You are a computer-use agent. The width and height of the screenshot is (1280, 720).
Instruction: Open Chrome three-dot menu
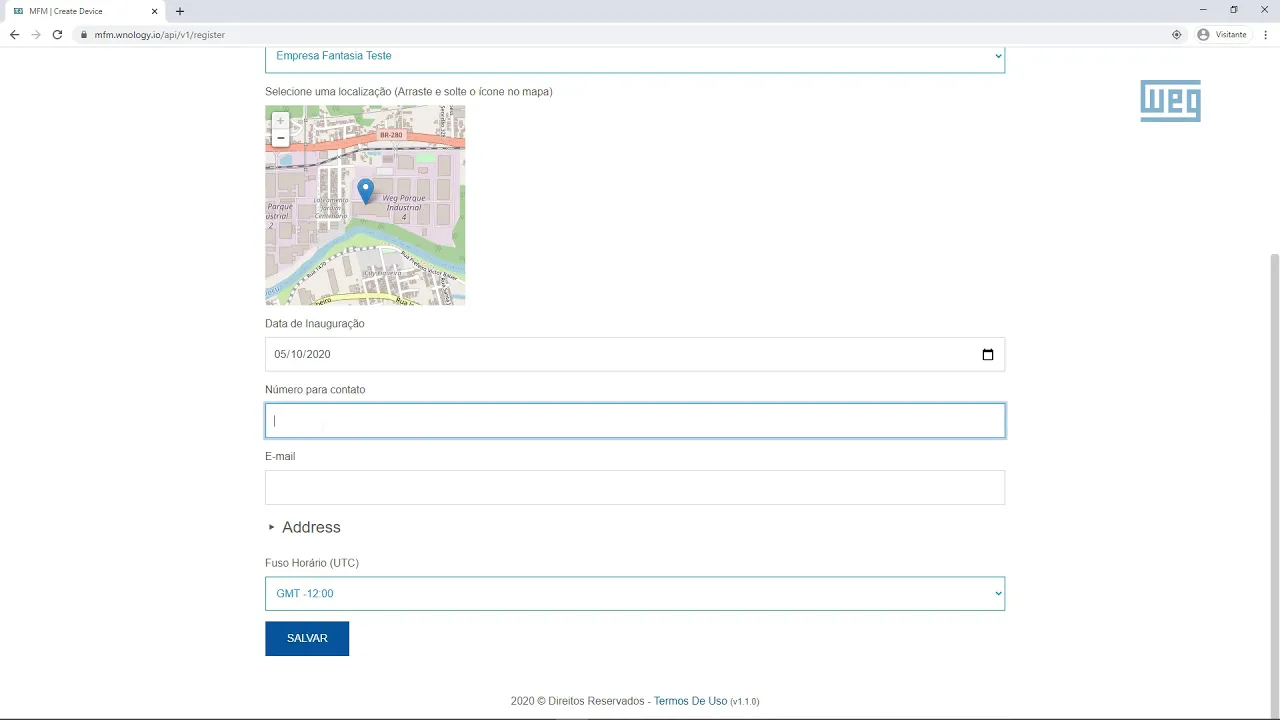[x=1266, y=34]
